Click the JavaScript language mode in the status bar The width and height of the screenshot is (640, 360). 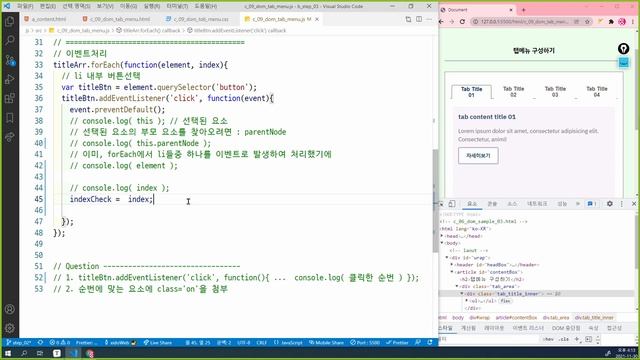[291, 342]
